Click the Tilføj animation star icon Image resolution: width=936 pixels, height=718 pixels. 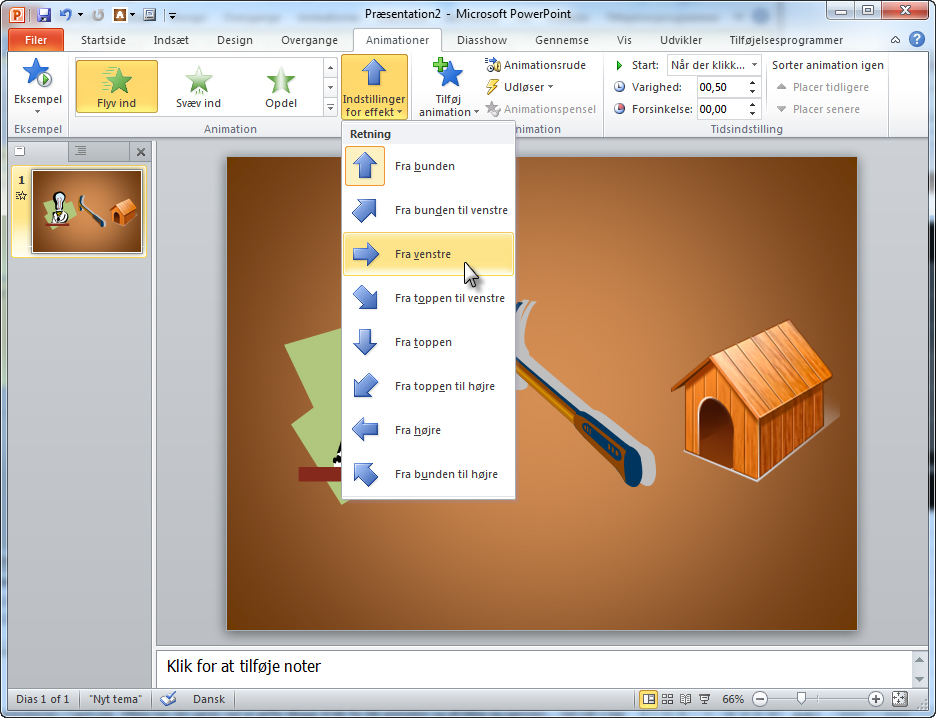(x=448, y=74)
